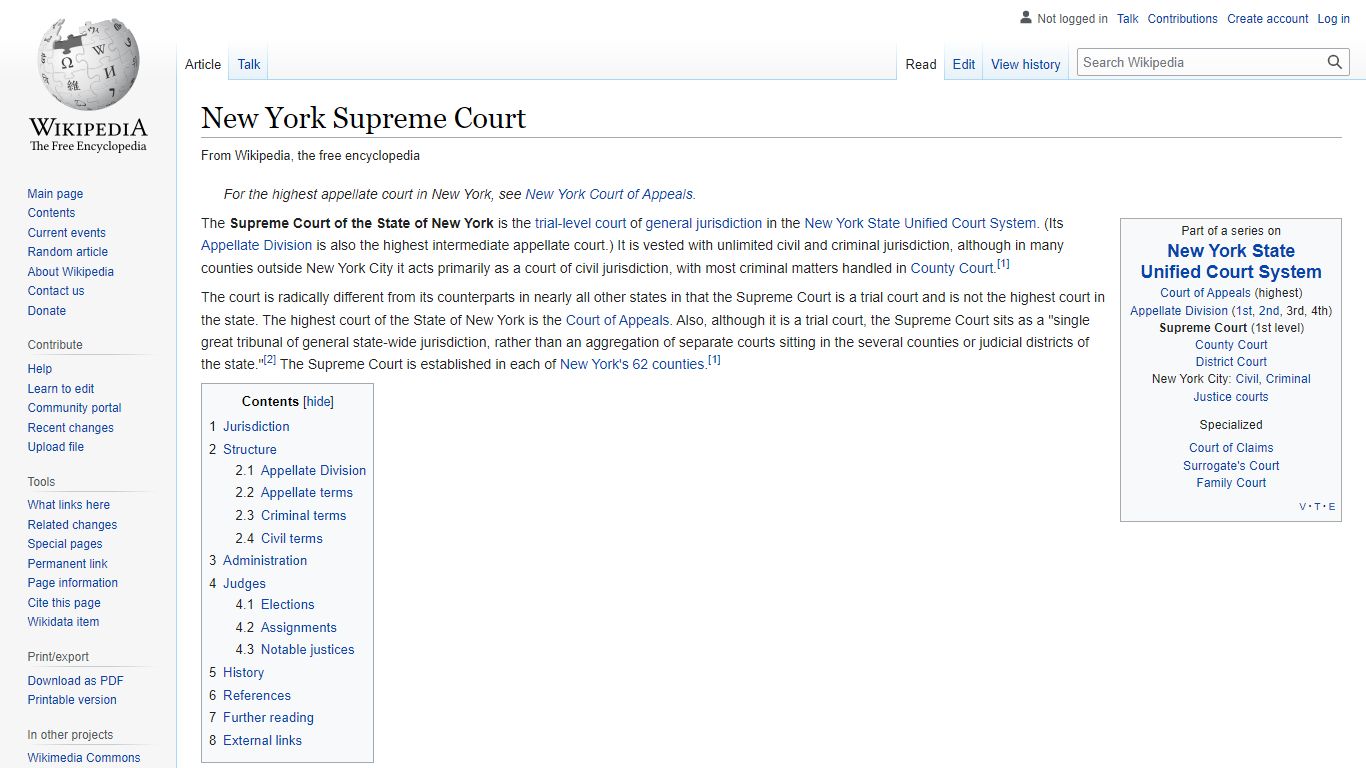The width and height of the screenshot is (1366, 768).
Task: Switch to the Article tab
Action: [x=203, y=64]
